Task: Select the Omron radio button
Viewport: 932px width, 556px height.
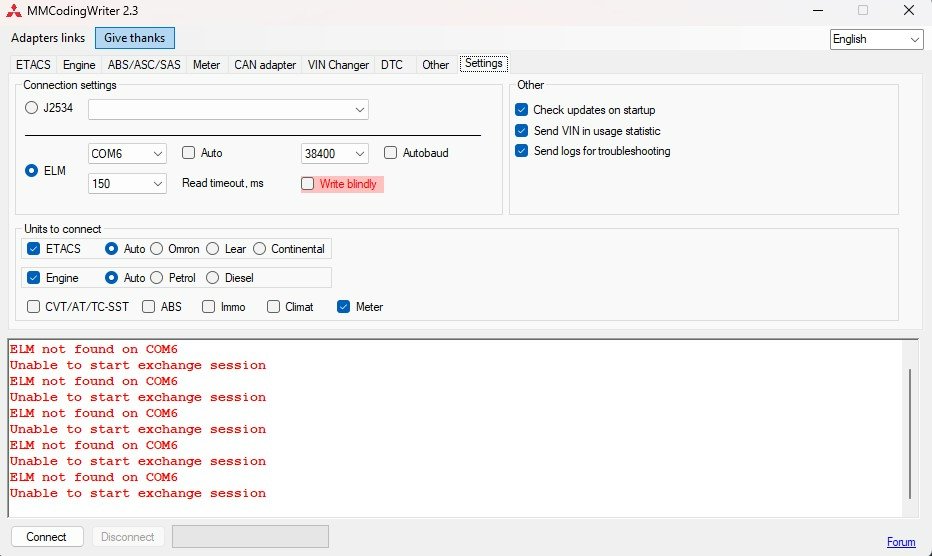Action: click(156, 249)
